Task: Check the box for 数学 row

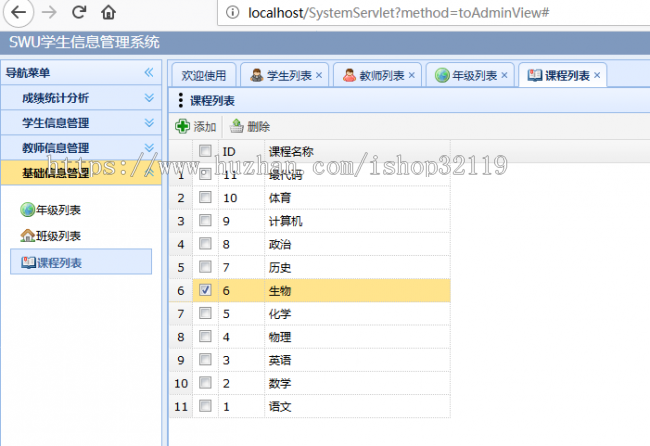Action: (x=205, y=383)
